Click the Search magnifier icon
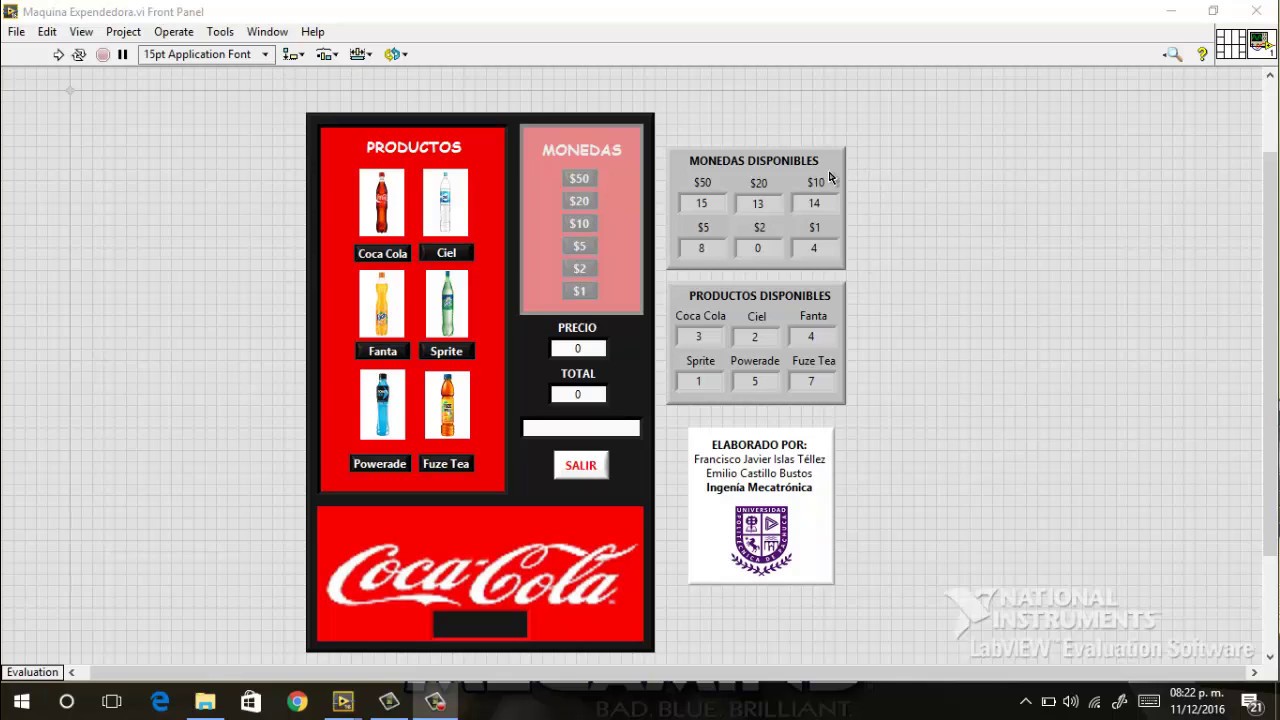The width and height of the screenshot is (1280, 720). 1173,55
